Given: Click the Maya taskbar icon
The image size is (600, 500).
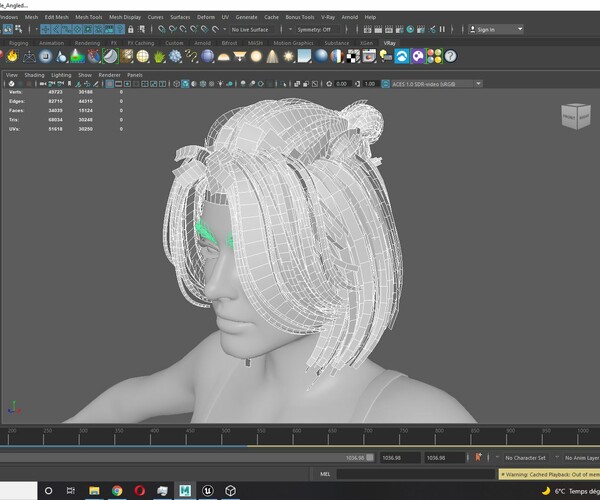Looking at the screenshot, I should (x=185, y=490).
